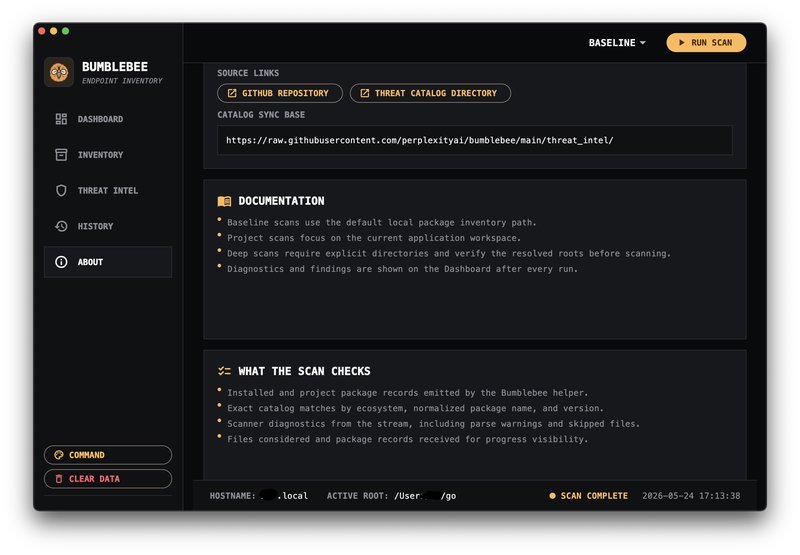
Task: Click the Inventory archive box icon
Action: (x=61, y=155)
